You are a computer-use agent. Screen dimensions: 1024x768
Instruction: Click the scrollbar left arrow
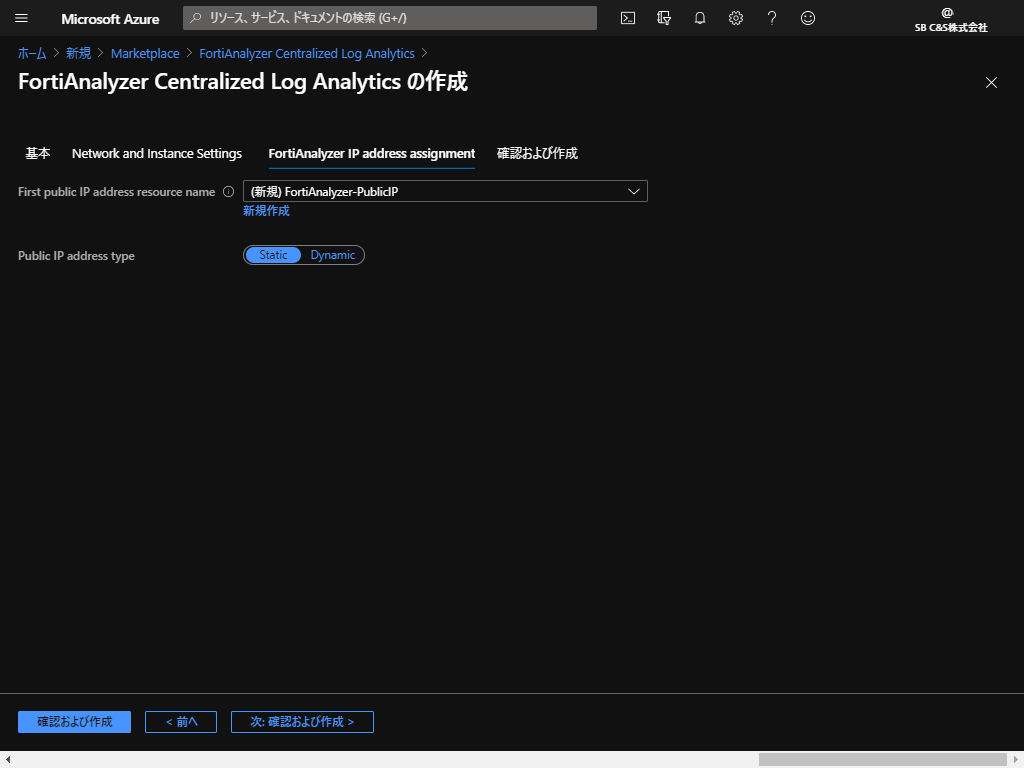point(8,760)
